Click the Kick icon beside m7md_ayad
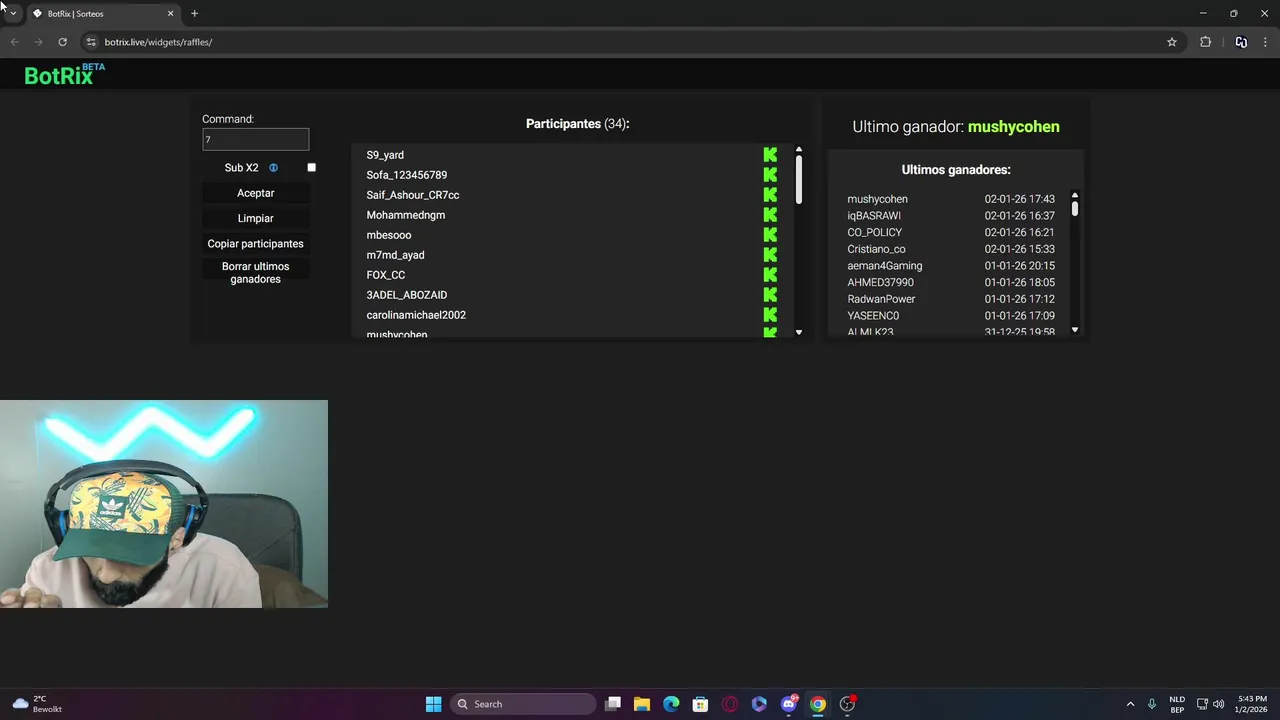The height and width of the screenshot is (720, 1280). click(x=770, y=255)
